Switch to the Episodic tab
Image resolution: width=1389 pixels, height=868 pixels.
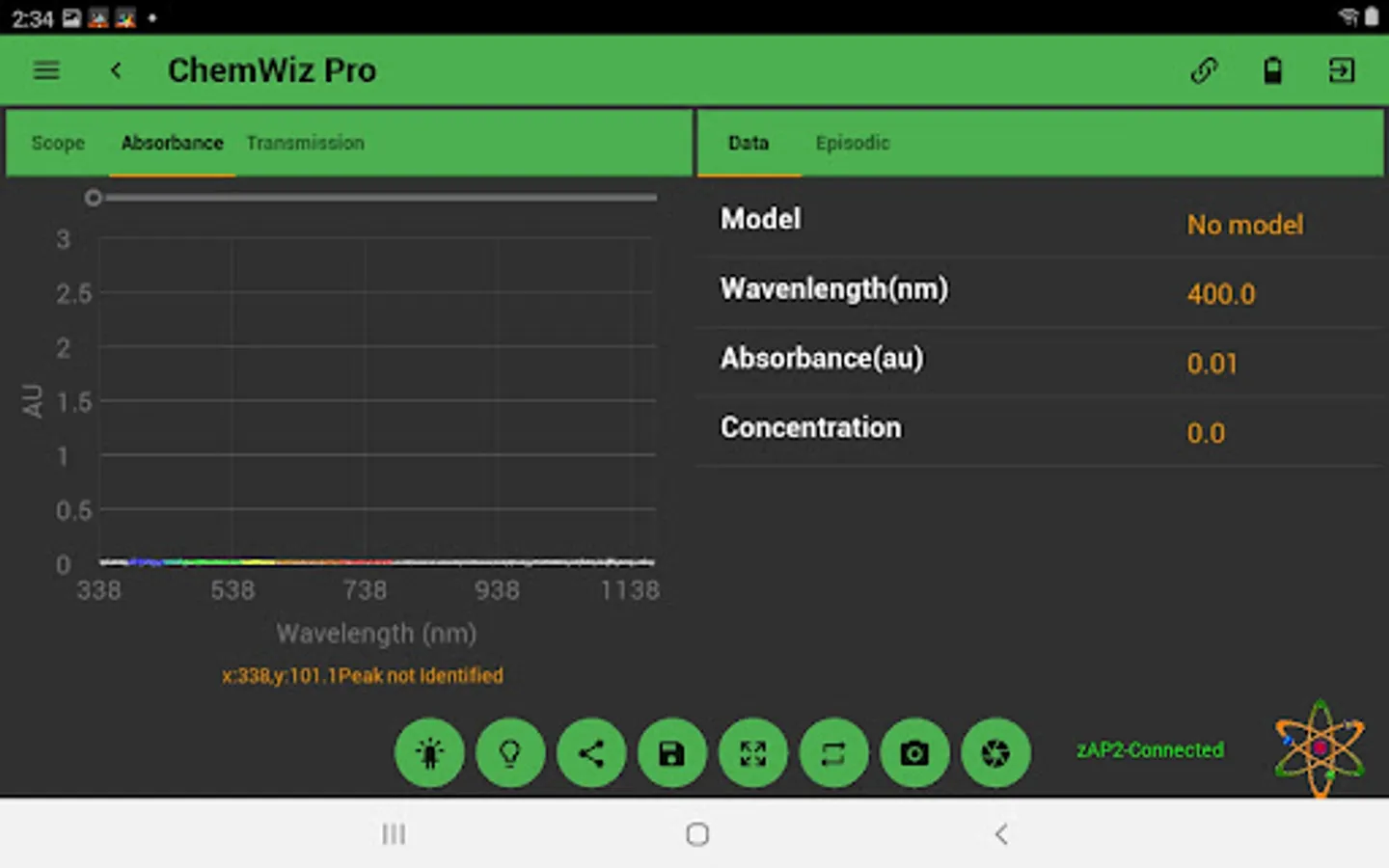click(853, 143)
